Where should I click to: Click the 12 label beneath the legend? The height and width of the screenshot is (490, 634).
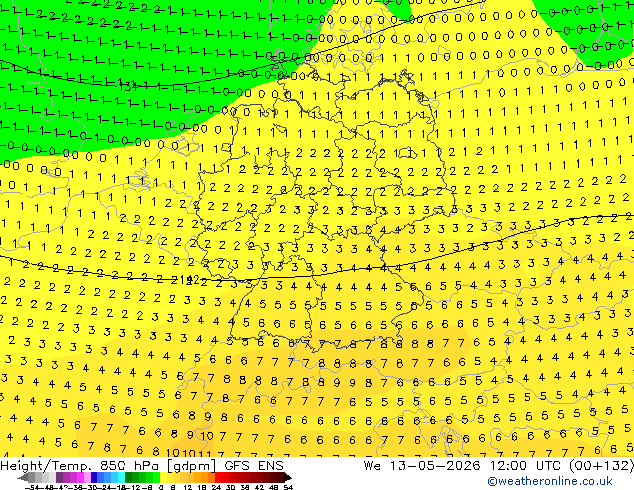coord(188,488)
